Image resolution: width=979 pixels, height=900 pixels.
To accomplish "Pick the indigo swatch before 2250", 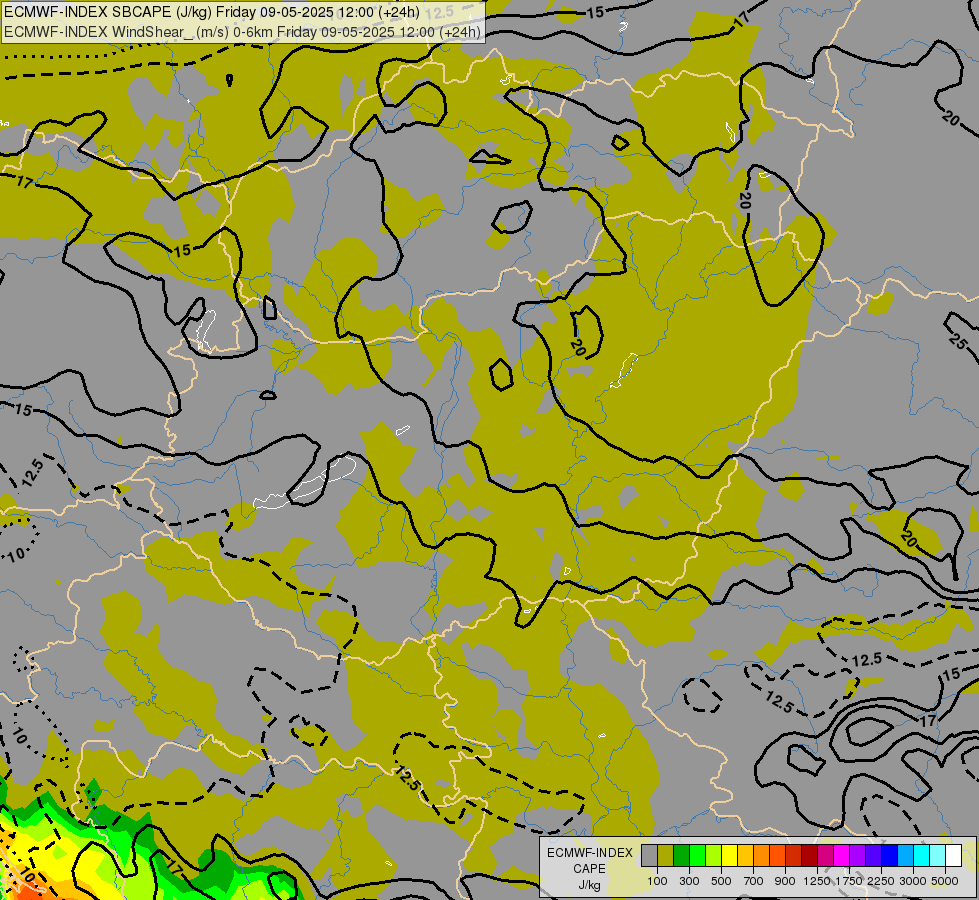I will click(874, 856).
